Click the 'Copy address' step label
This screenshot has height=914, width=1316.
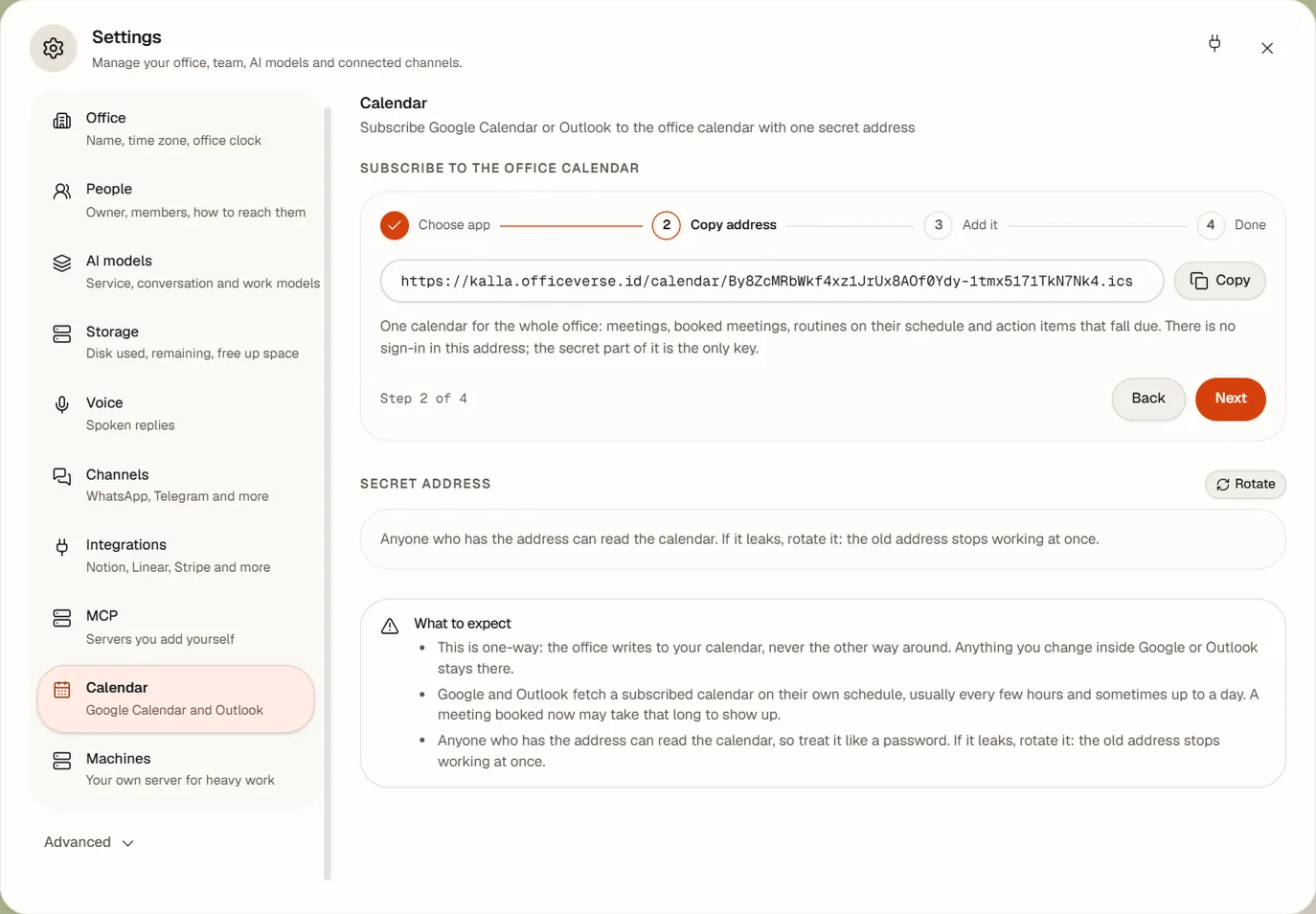[734, 225]
